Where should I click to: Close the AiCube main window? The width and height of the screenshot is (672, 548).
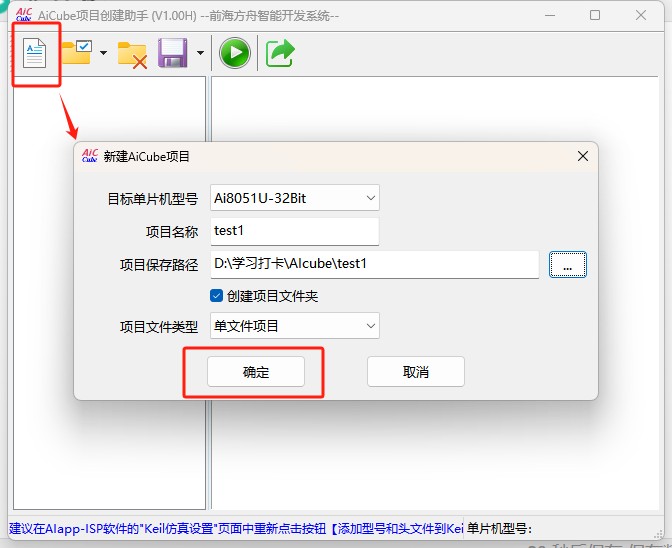coord(641,15)
